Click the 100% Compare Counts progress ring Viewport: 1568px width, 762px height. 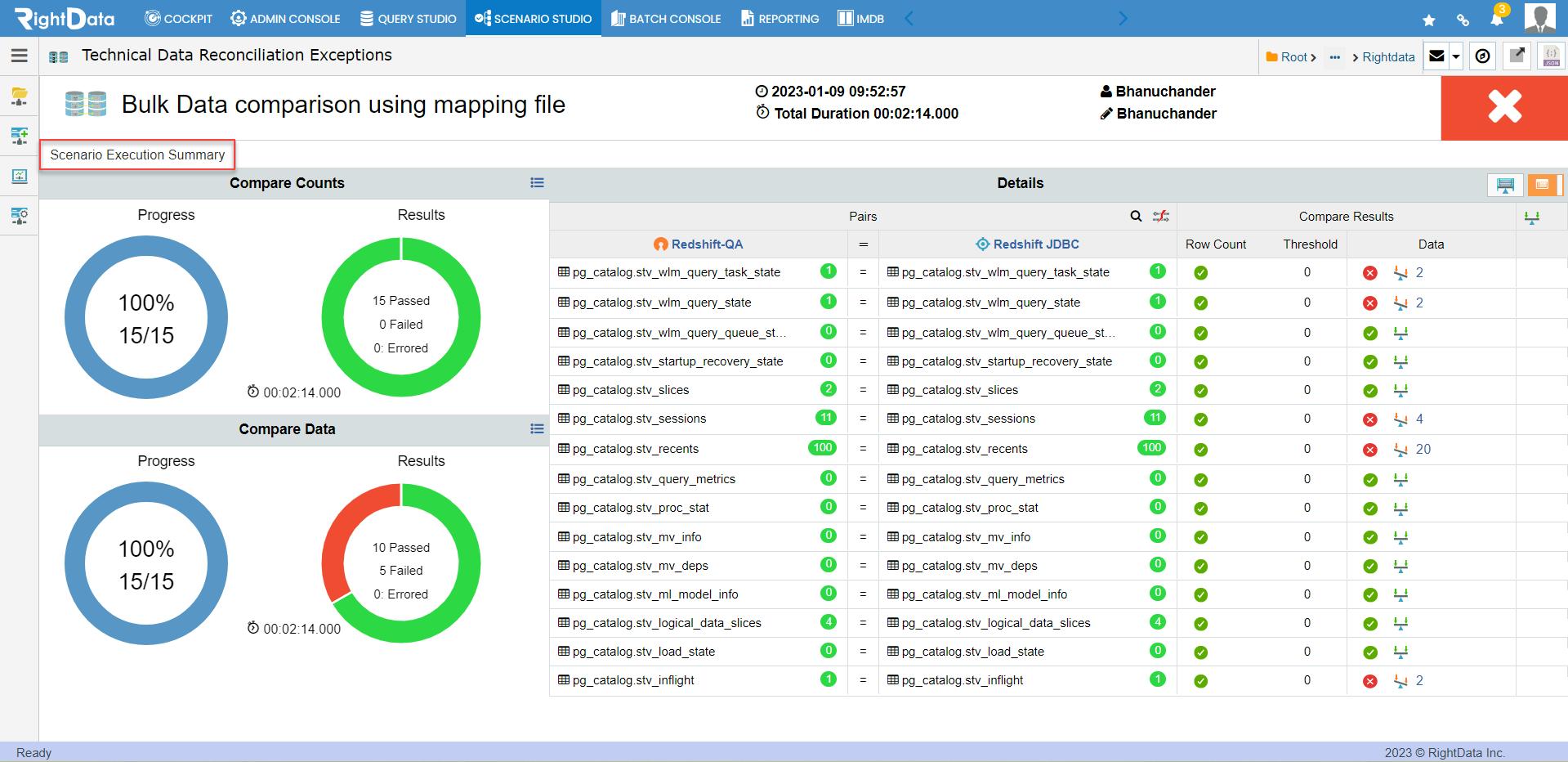[145, 317]
